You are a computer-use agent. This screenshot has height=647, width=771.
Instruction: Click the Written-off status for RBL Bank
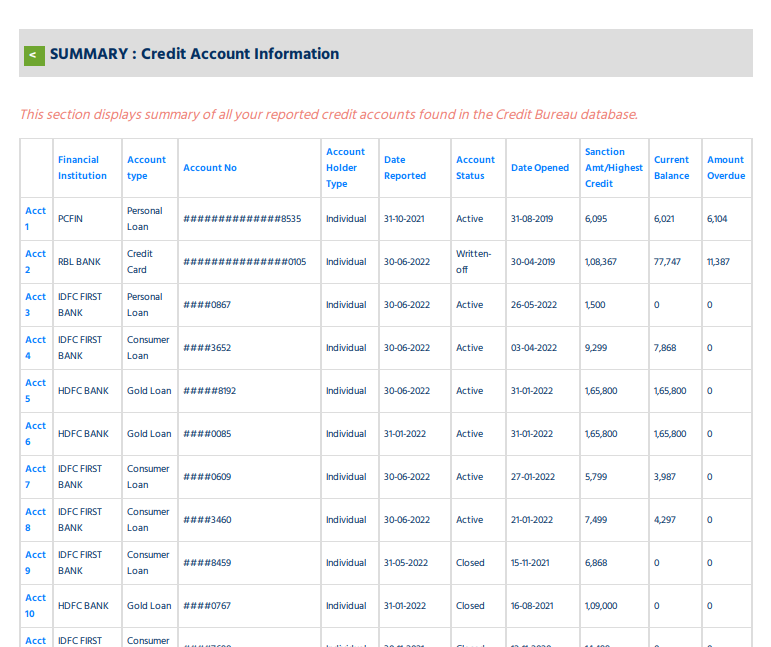point(473,262)
